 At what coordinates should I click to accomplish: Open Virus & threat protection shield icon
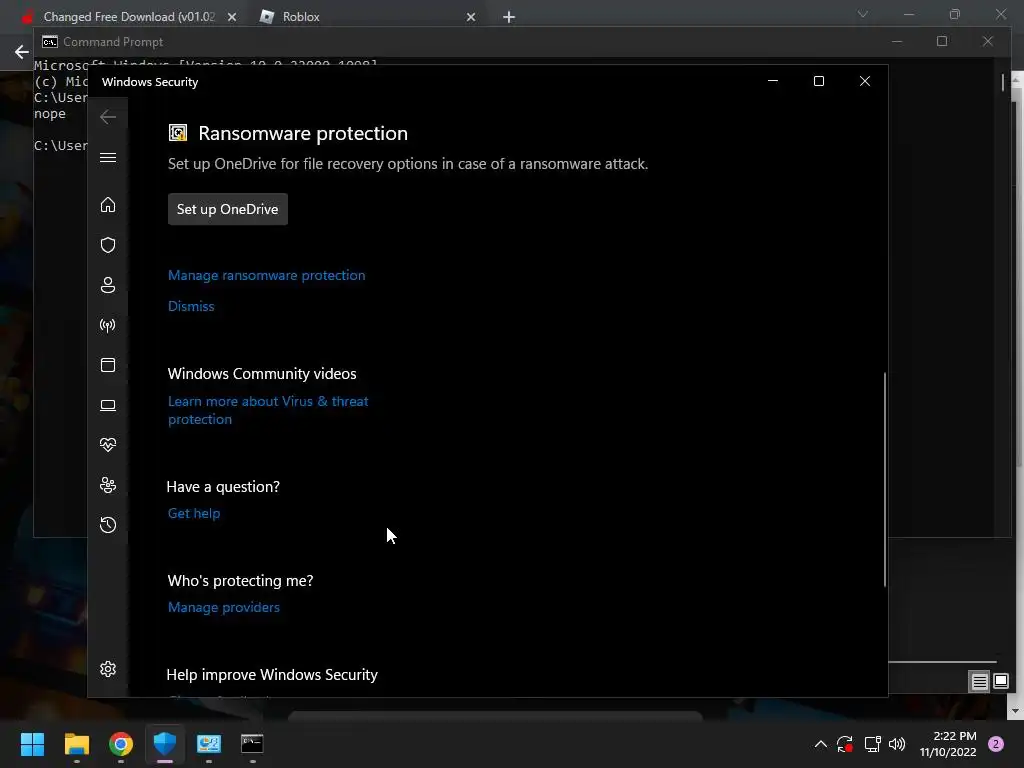pyautogui.click(x=108, y=245)
